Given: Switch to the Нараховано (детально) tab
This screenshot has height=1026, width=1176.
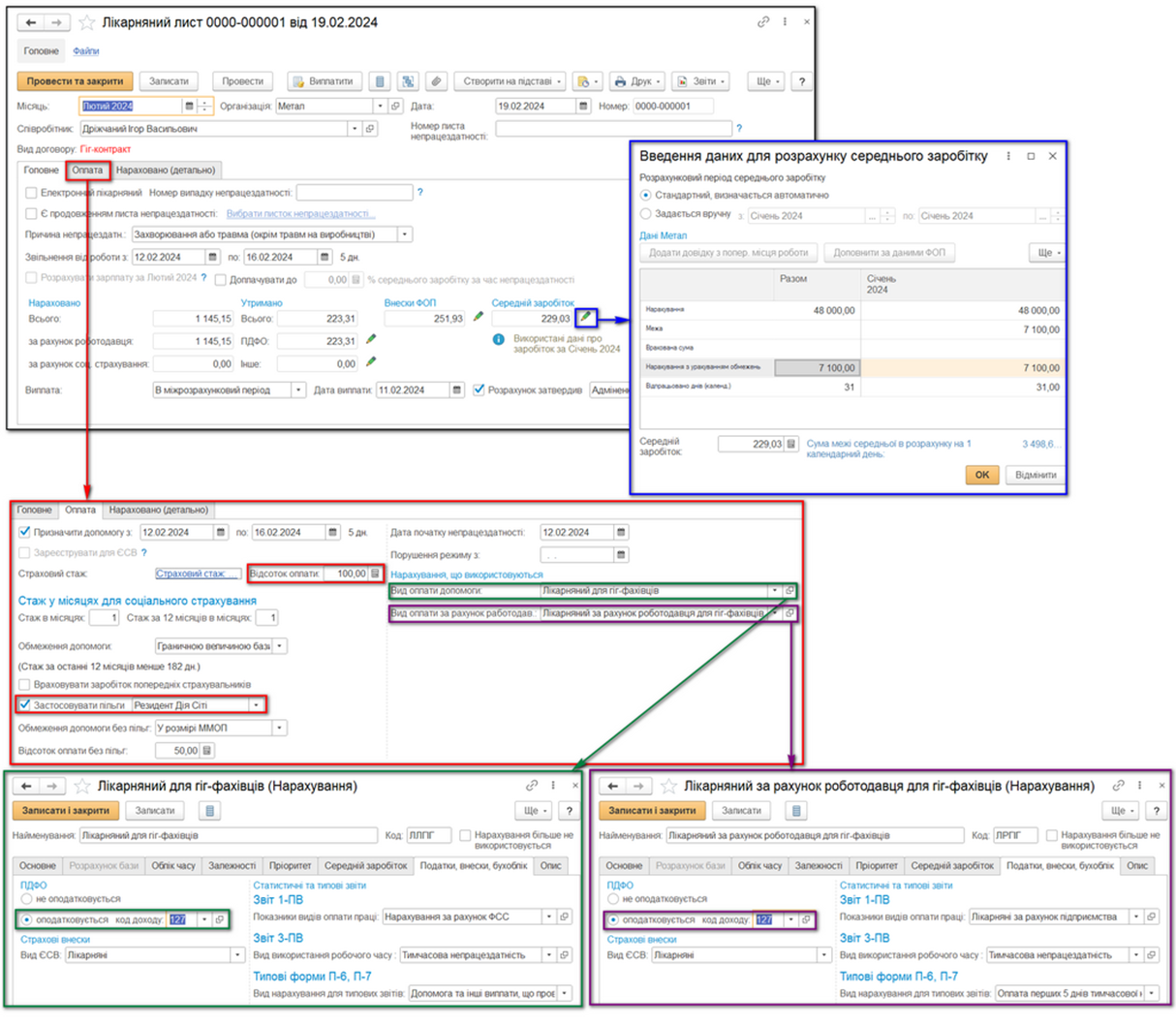Looking at the screenshot, I should [166, 171].
